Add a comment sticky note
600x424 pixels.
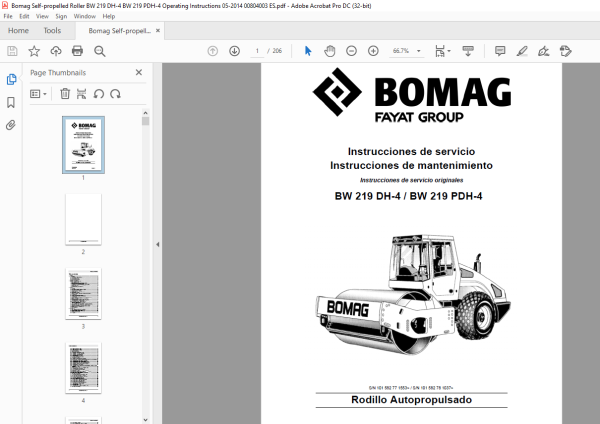click(x=500, y=51)
